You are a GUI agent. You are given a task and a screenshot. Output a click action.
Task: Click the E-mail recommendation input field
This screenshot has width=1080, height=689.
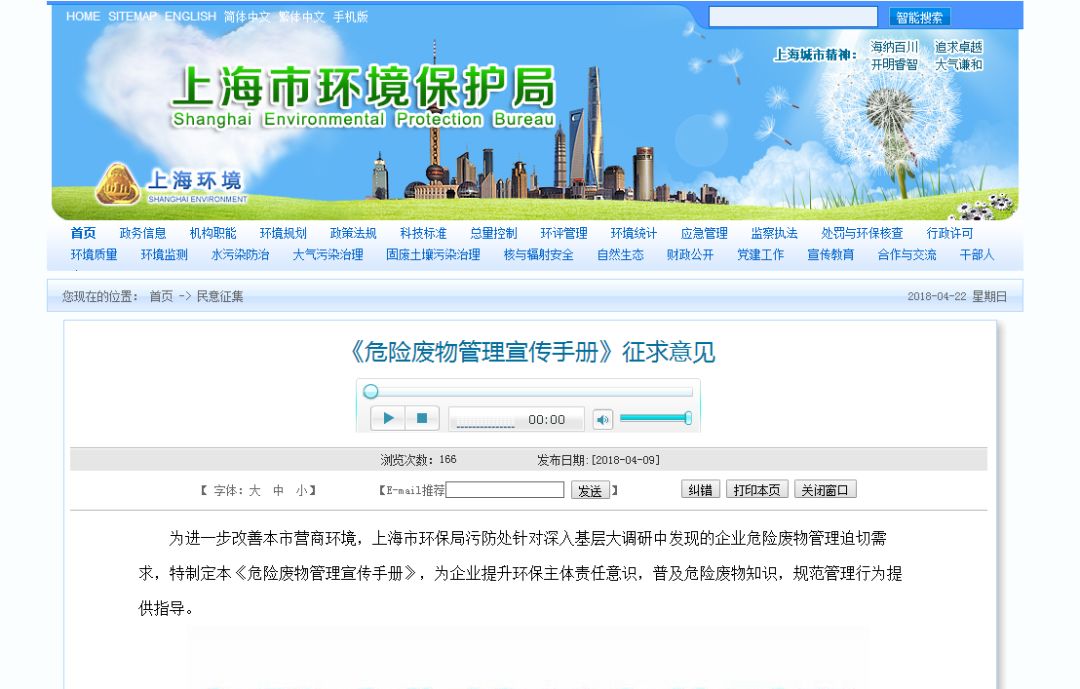(x=505, y=490)
